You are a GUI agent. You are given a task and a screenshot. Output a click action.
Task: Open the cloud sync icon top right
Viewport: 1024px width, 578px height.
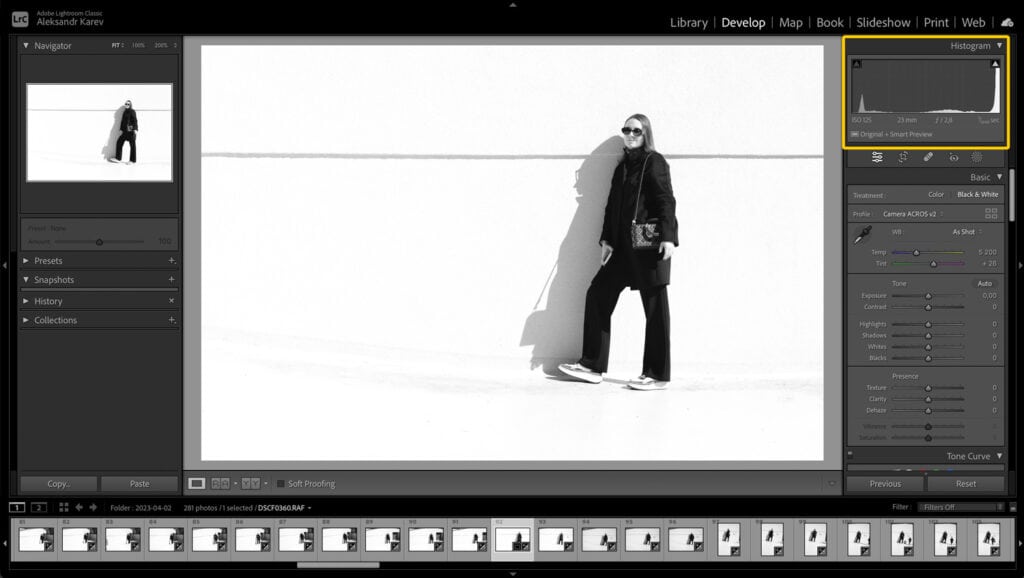point(1007,21)
